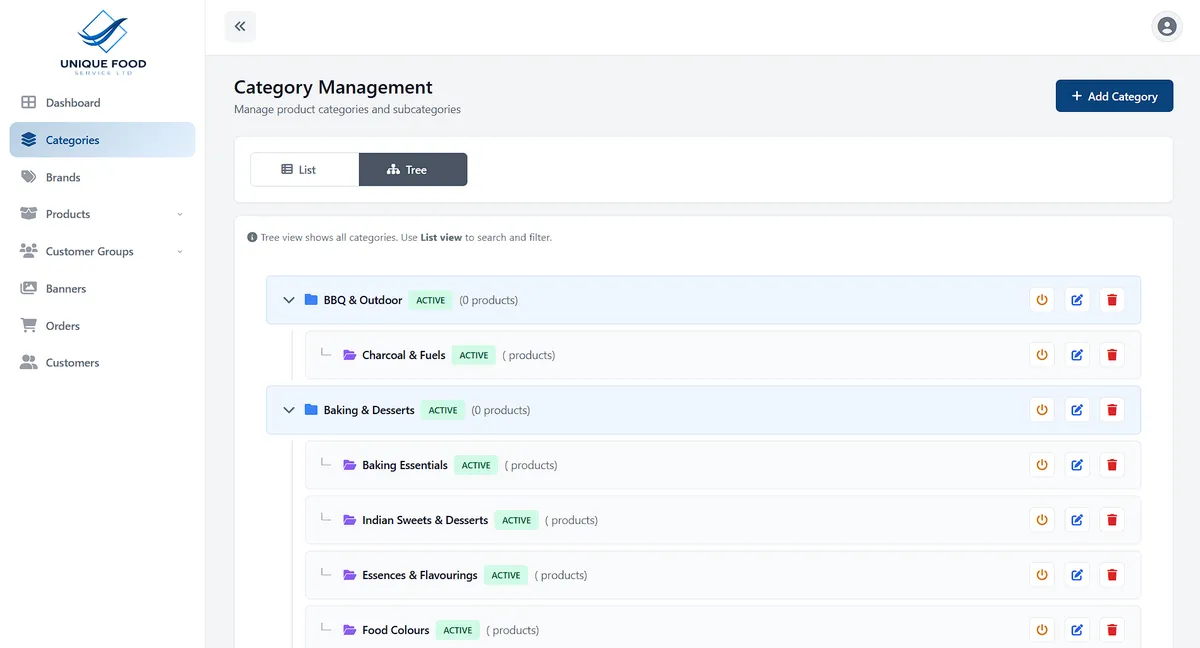1200x648 pixels.
Task: Click 'List view' in the info note
Action: tap(441, 238)
